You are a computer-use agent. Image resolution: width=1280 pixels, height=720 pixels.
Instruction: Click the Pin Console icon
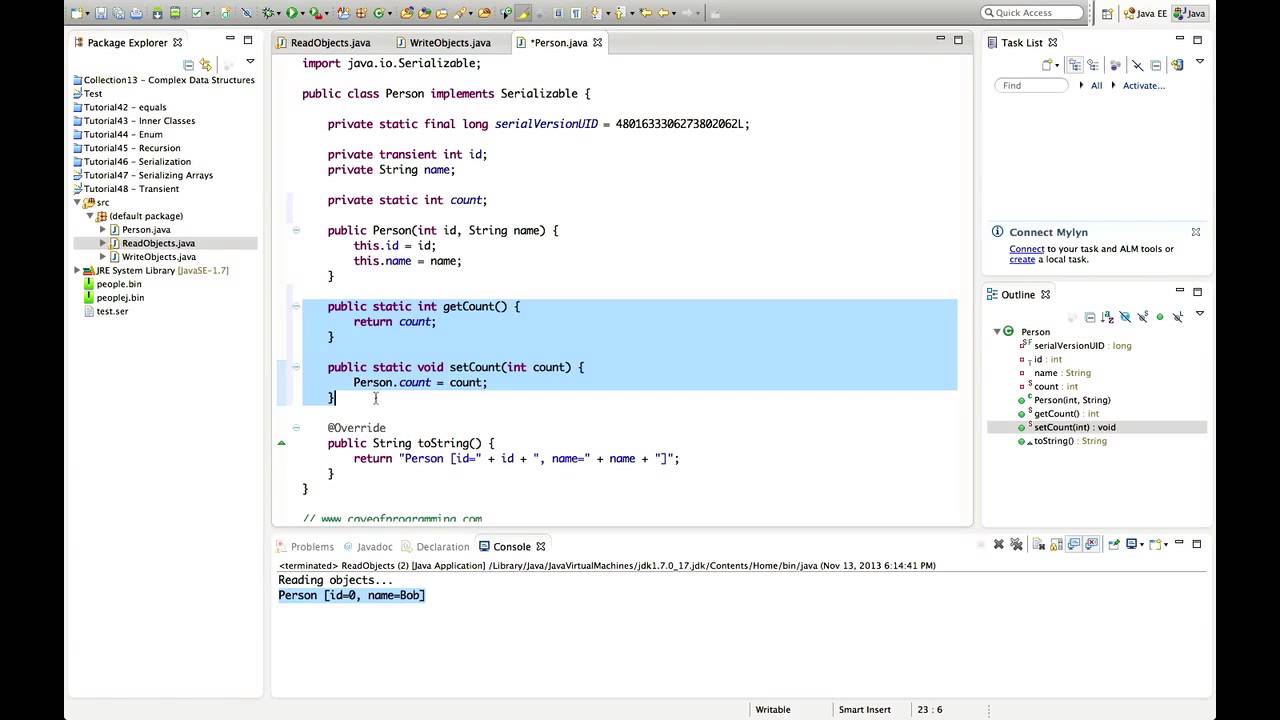[x=1114, y=544]
